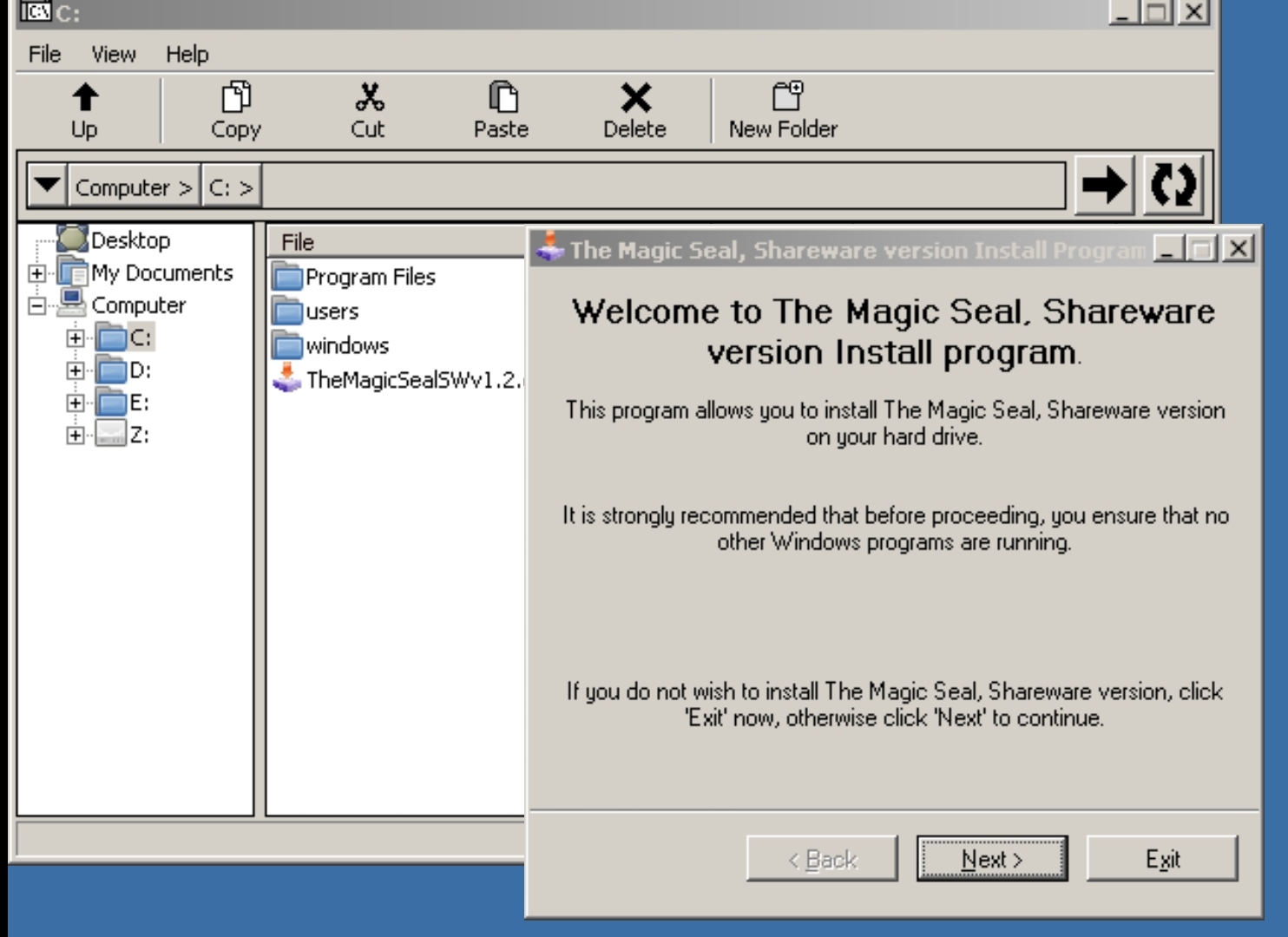Image resolution: width=1288 pixels, height=937 pixels.
Task: Minimize the installer window
Action: click(1169, 249)
